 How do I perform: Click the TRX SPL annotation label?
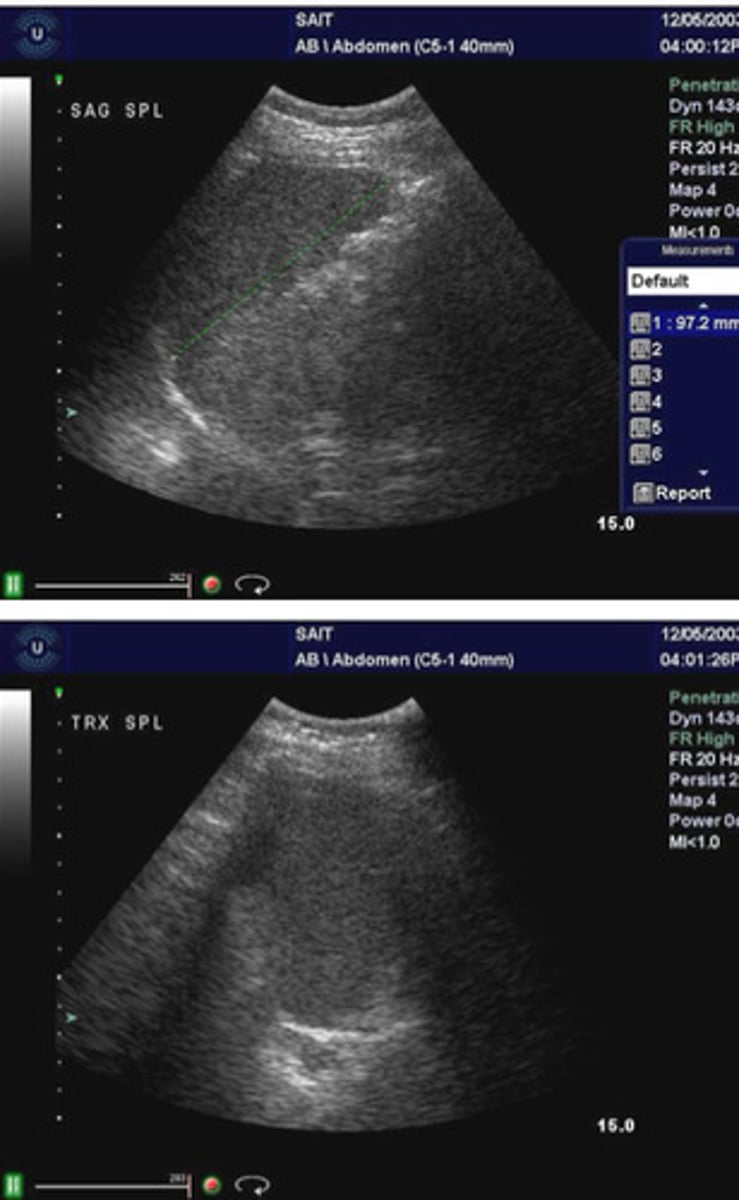[x=116, y=723]
